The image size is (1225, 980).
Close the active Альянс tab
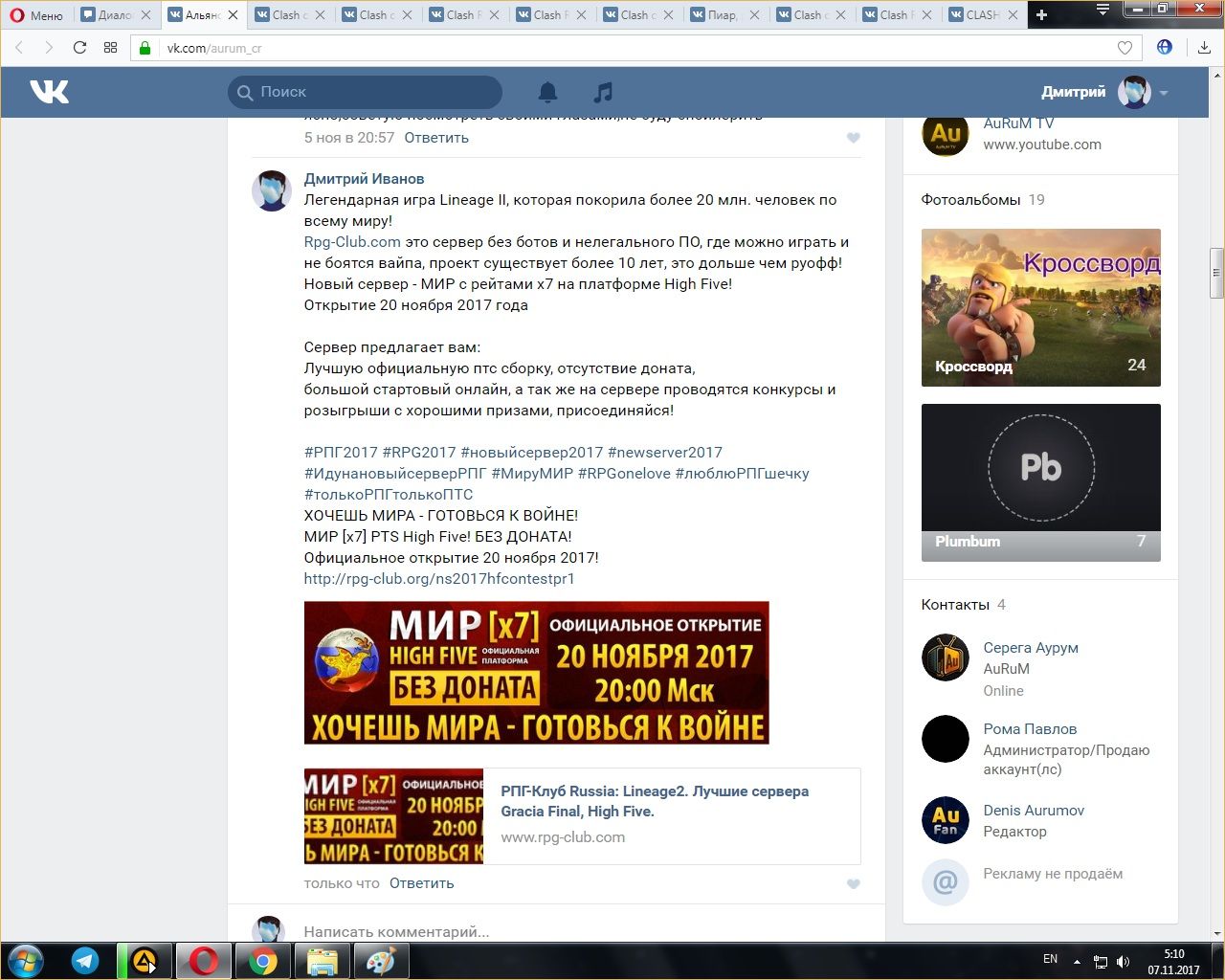tap(233, 14)
